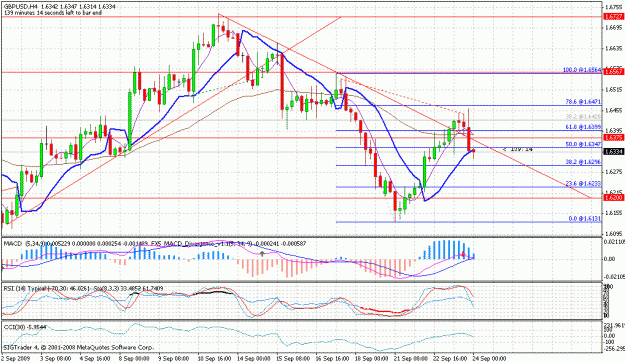
Task: Click the '23.6 @1.6233' Fibonacci label
Action: point(583,184)
